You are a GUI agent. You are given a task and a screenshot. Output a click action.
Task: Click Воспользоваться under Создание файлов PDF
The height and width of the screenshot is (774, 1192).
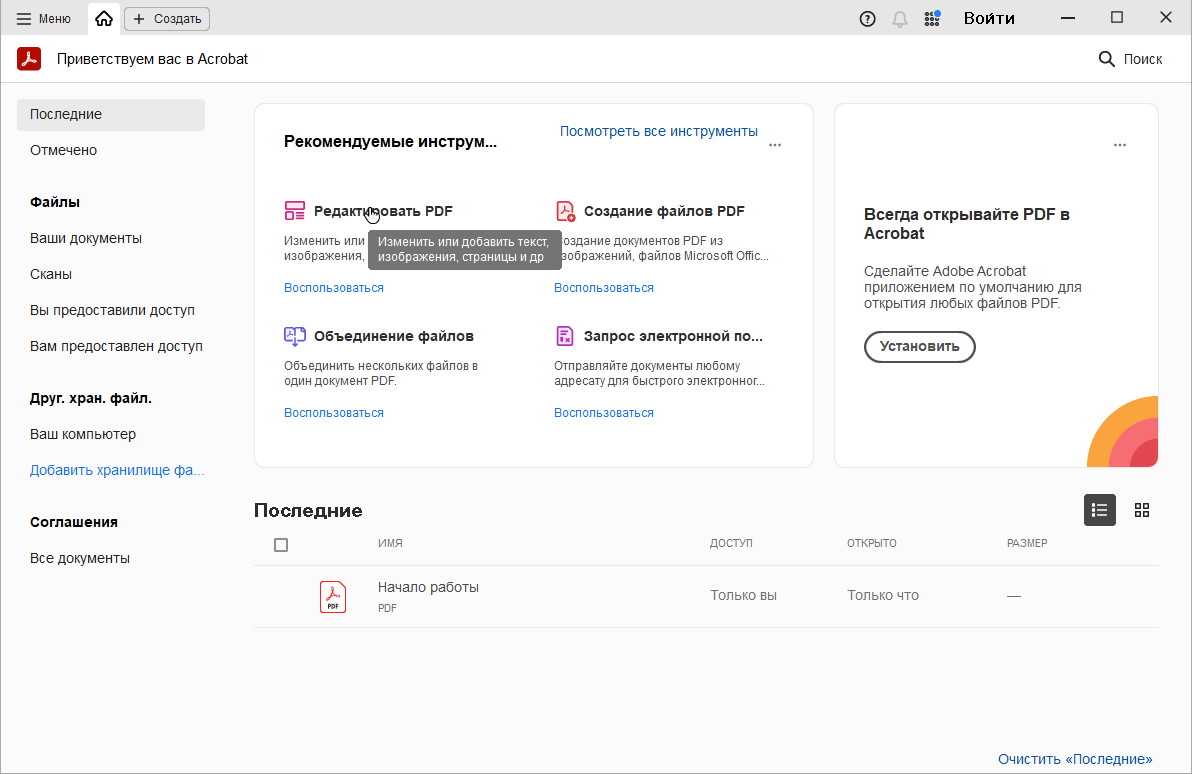tap(604, 287)
